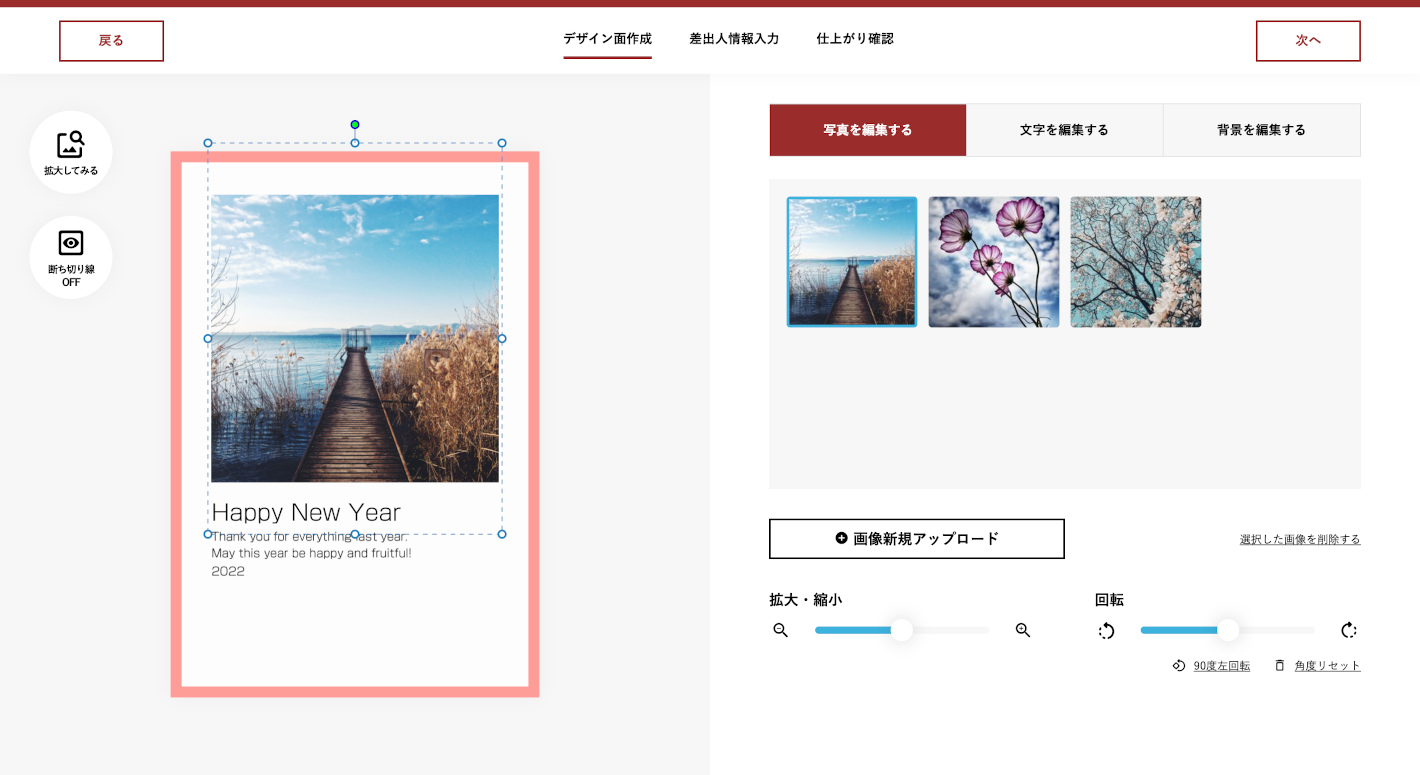1420x775 pixels.
Task: Switch to the 文字を編集する tab
Action: [x=1063, y=130]
